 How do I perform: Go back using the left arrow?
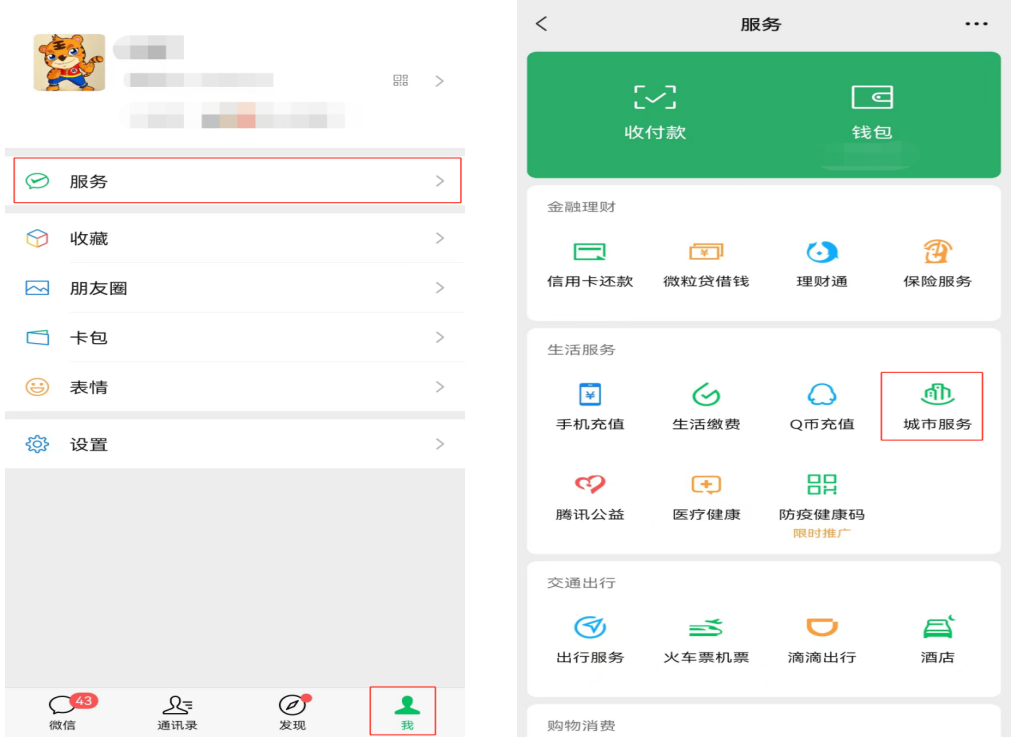[542, 24]
